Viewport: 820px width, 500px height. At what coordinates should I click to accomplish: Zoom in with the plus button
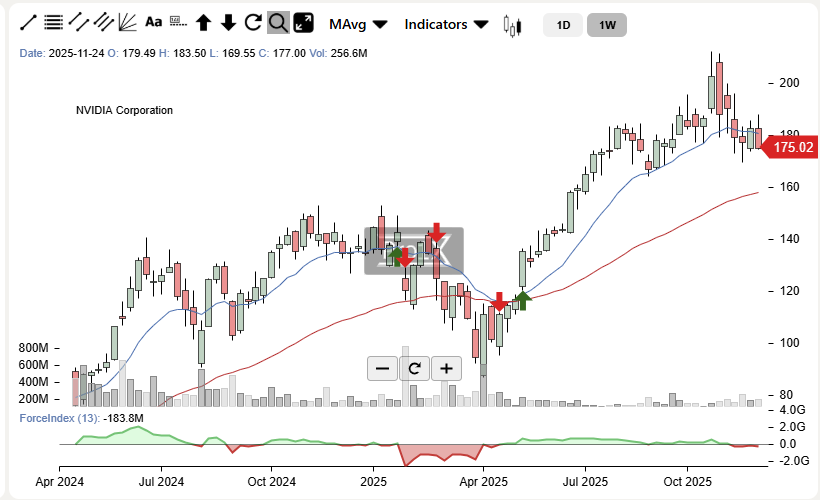coord(446,368)
